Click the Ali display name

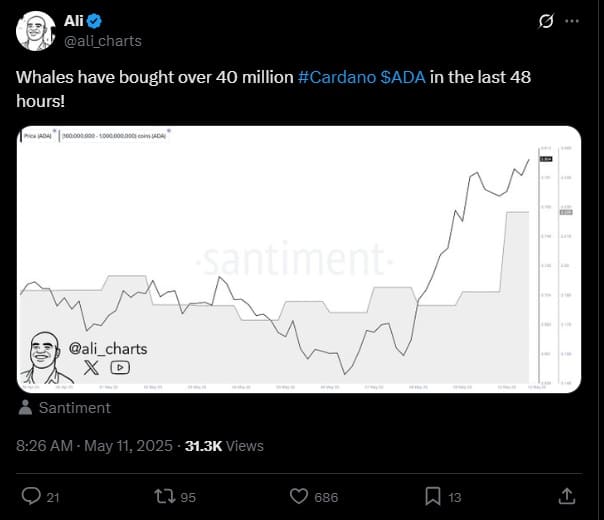coord(74,21)
